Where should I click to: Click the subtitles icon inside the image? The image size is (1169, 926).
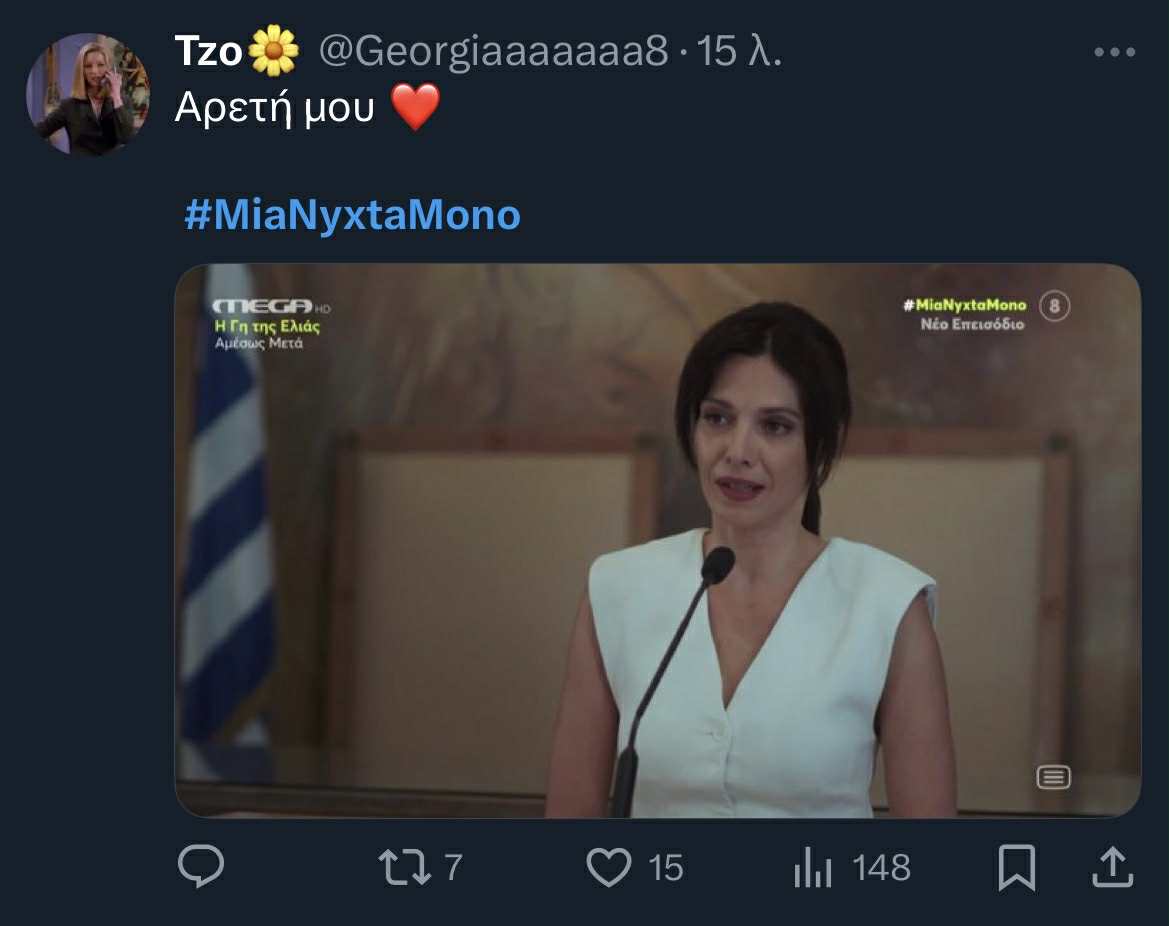(x=1053, y=777)
